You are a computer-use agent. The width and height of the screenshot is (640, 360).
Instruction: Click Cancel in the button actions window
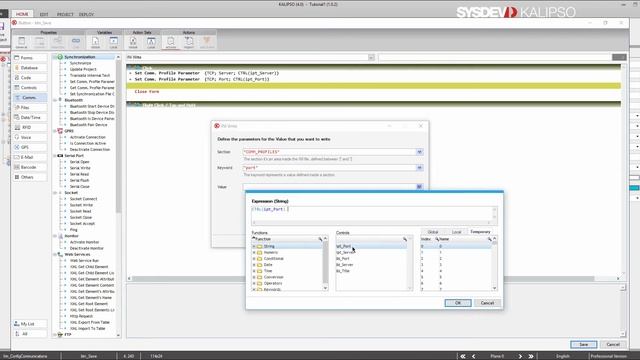[x=613, y=344]
